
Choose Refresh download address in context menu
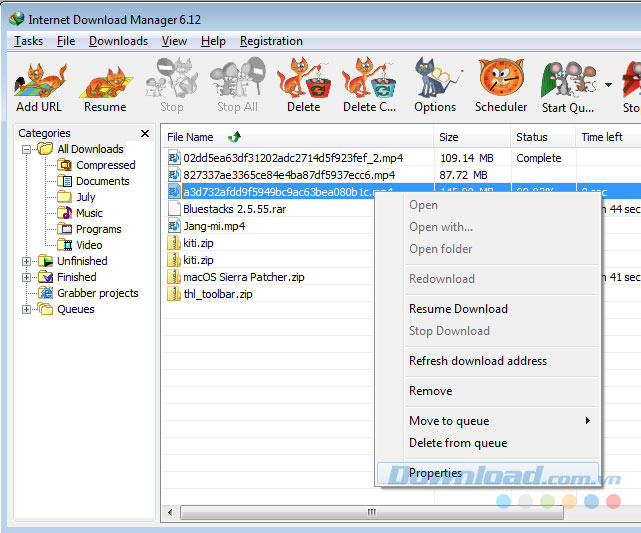488,361
